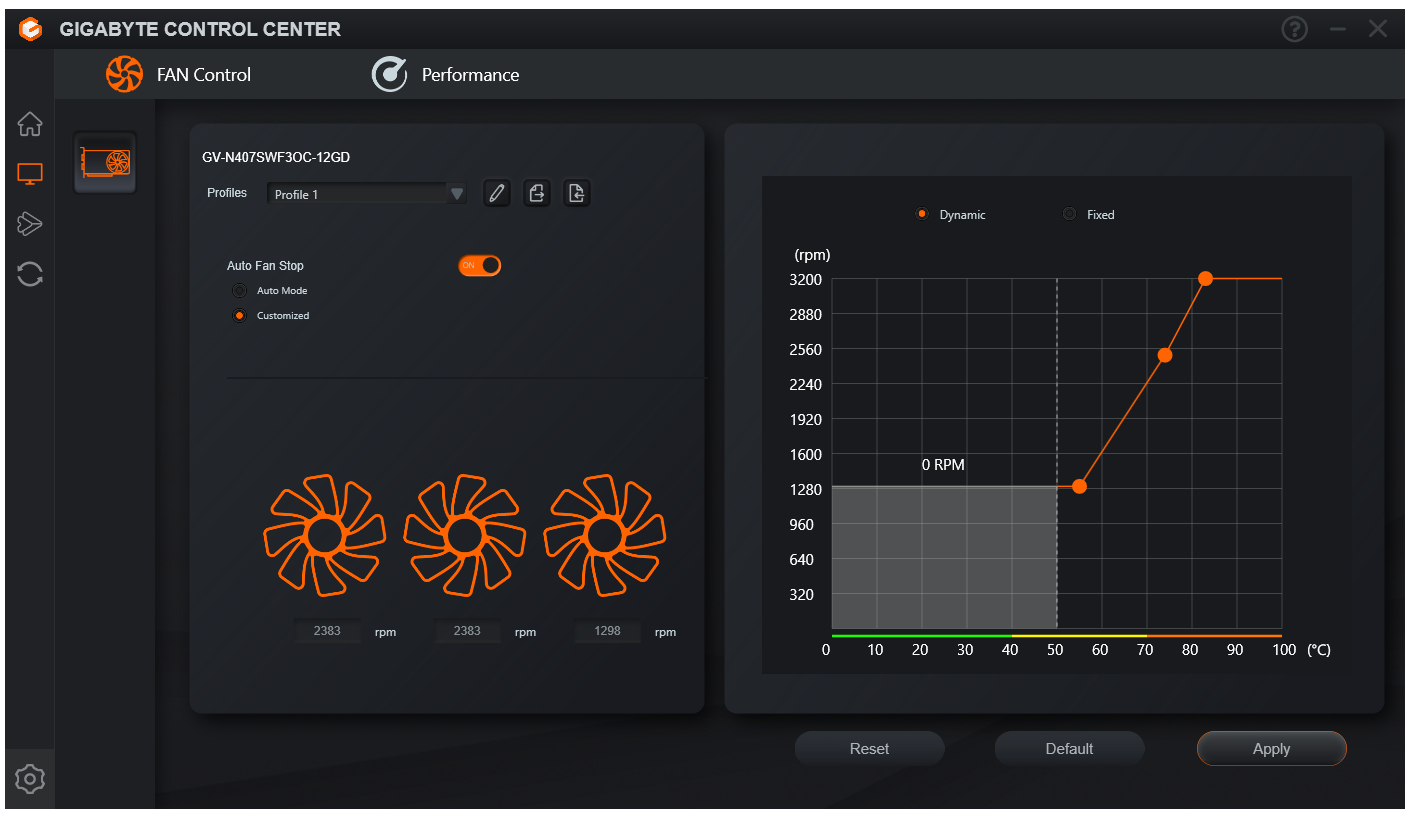Click the Gigabyte logo icon

click(31, 30)
